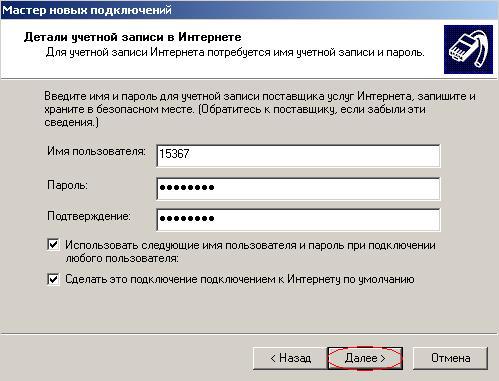Click the Для учетной записи Интернета subtitle

[235, 52]
